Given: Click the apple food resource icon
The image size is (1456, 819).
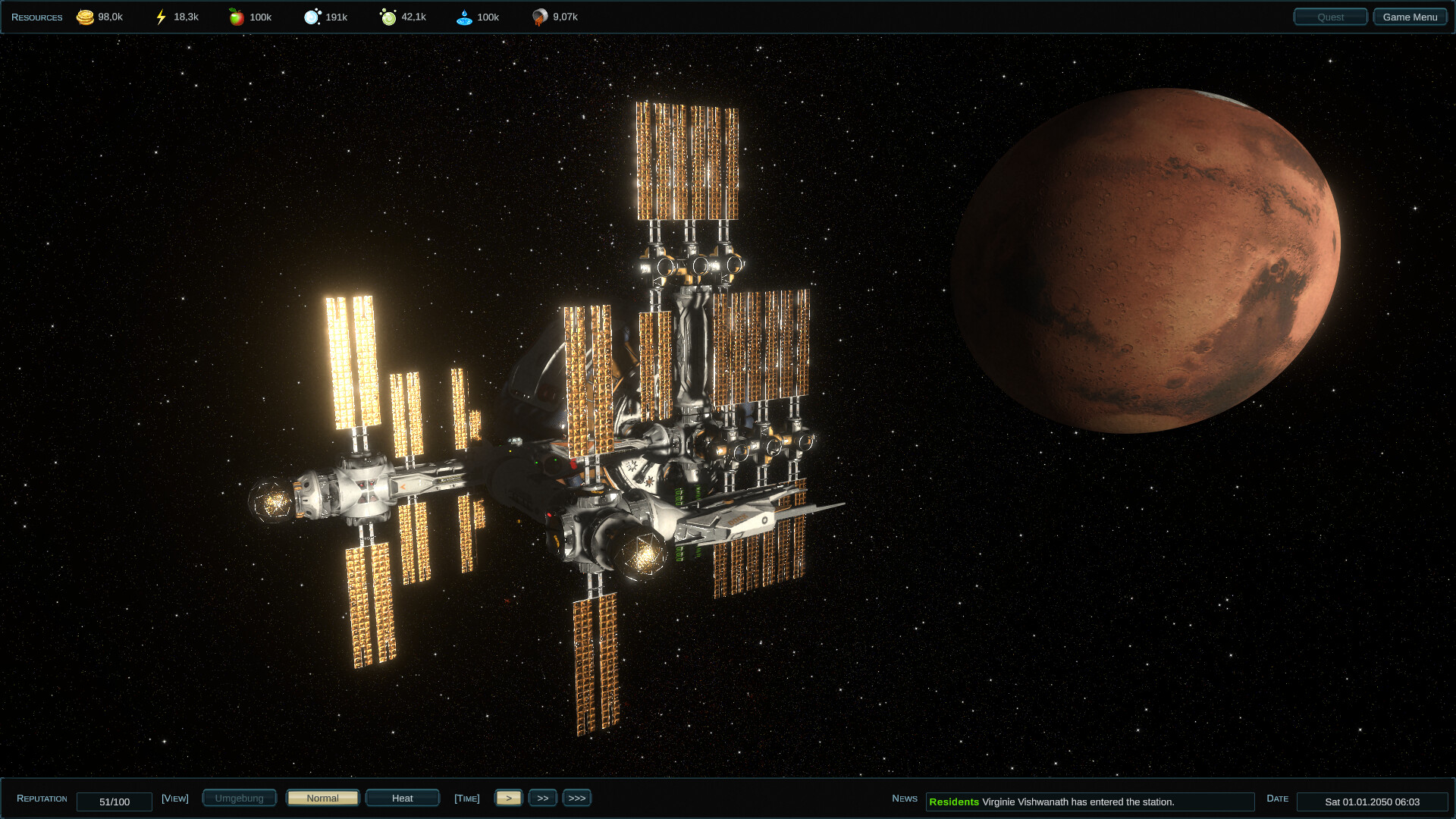Looking at the screenshot, I should tap(235, 16).
